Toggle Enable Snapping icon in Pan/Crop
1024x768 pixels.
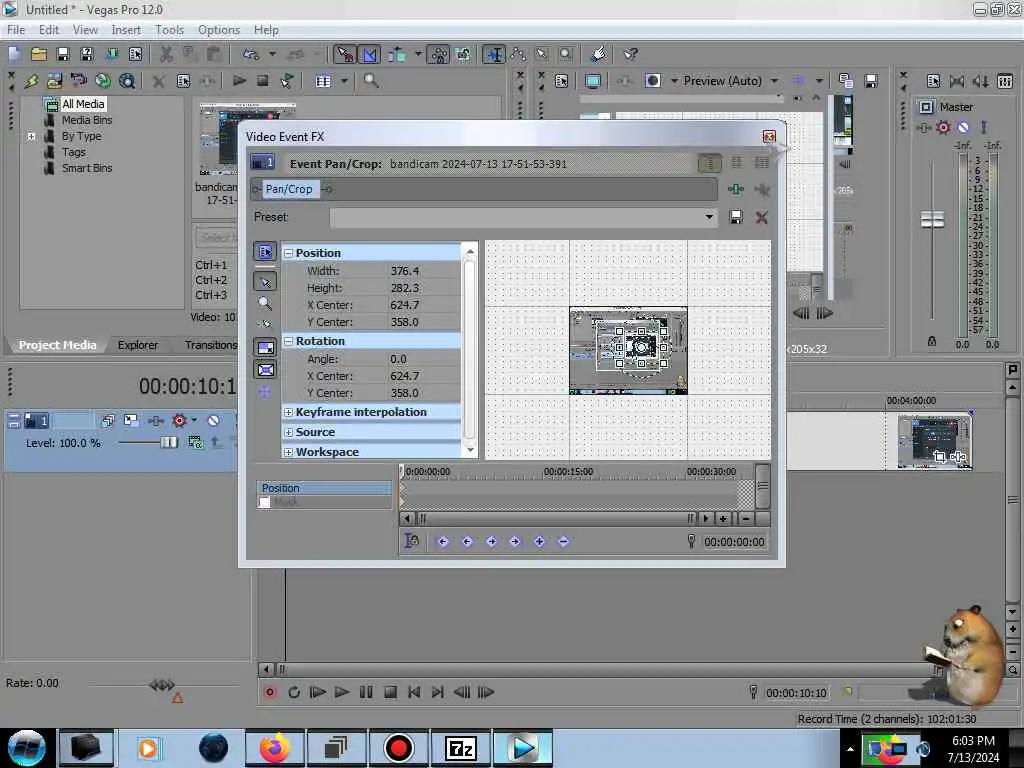pos(264,324)
